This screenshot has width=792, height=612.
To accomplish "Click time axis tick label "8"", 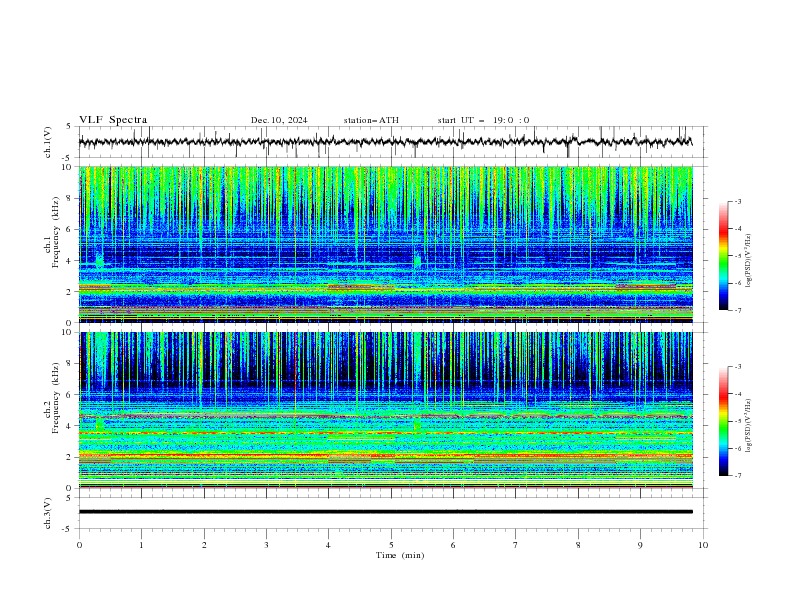I will click(578, 545).
